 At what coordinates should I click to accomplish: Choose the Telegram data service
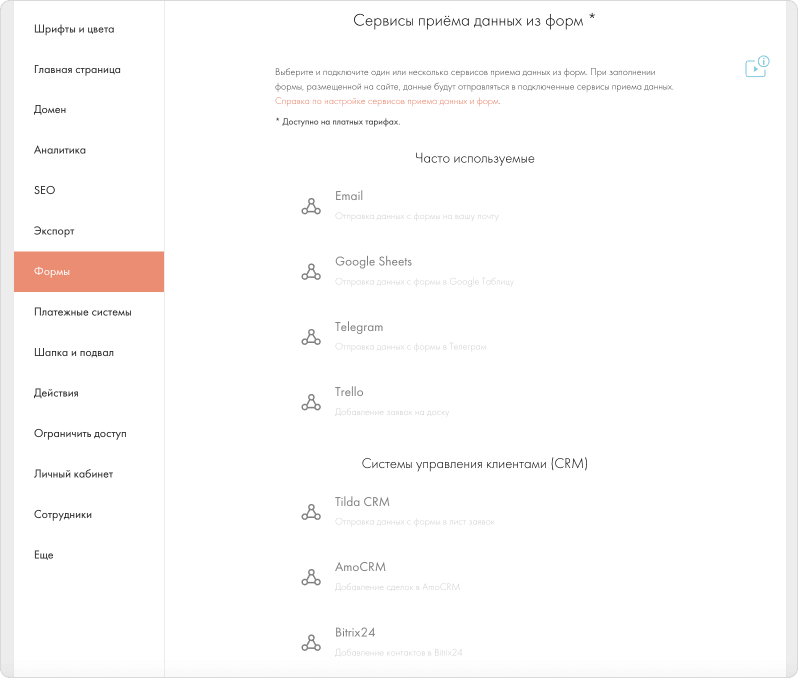click(359, 327)
